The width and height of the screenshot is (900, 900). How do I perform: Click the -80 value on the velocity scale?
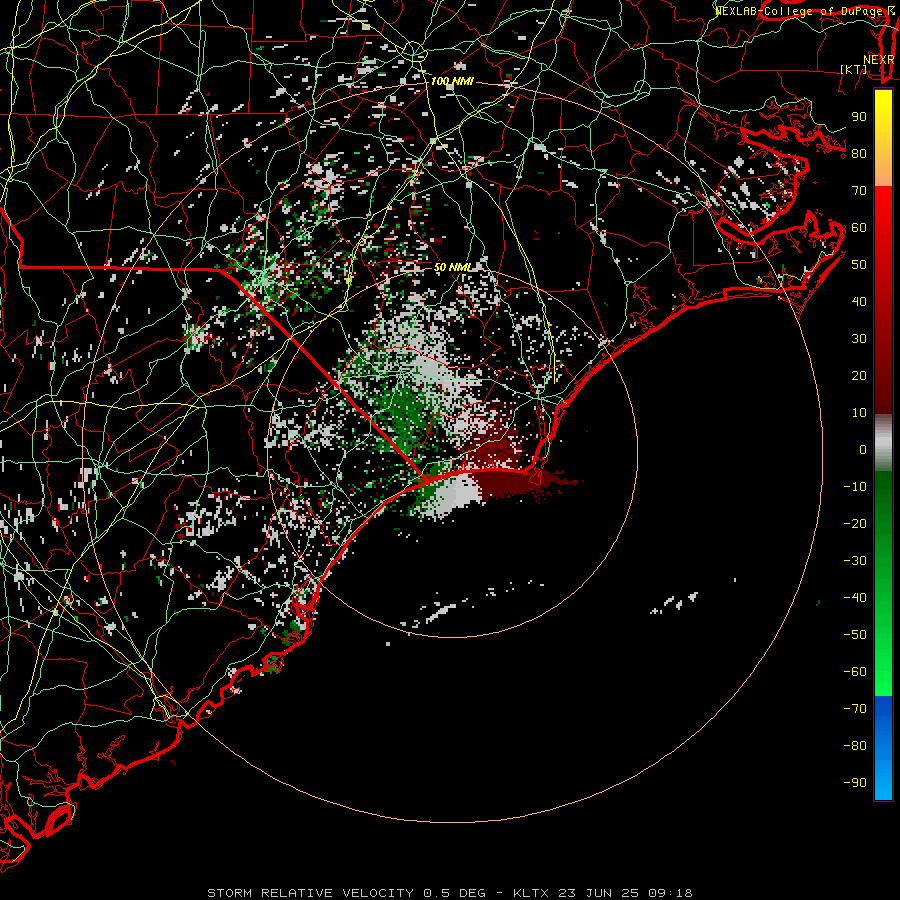click(855, 746)
